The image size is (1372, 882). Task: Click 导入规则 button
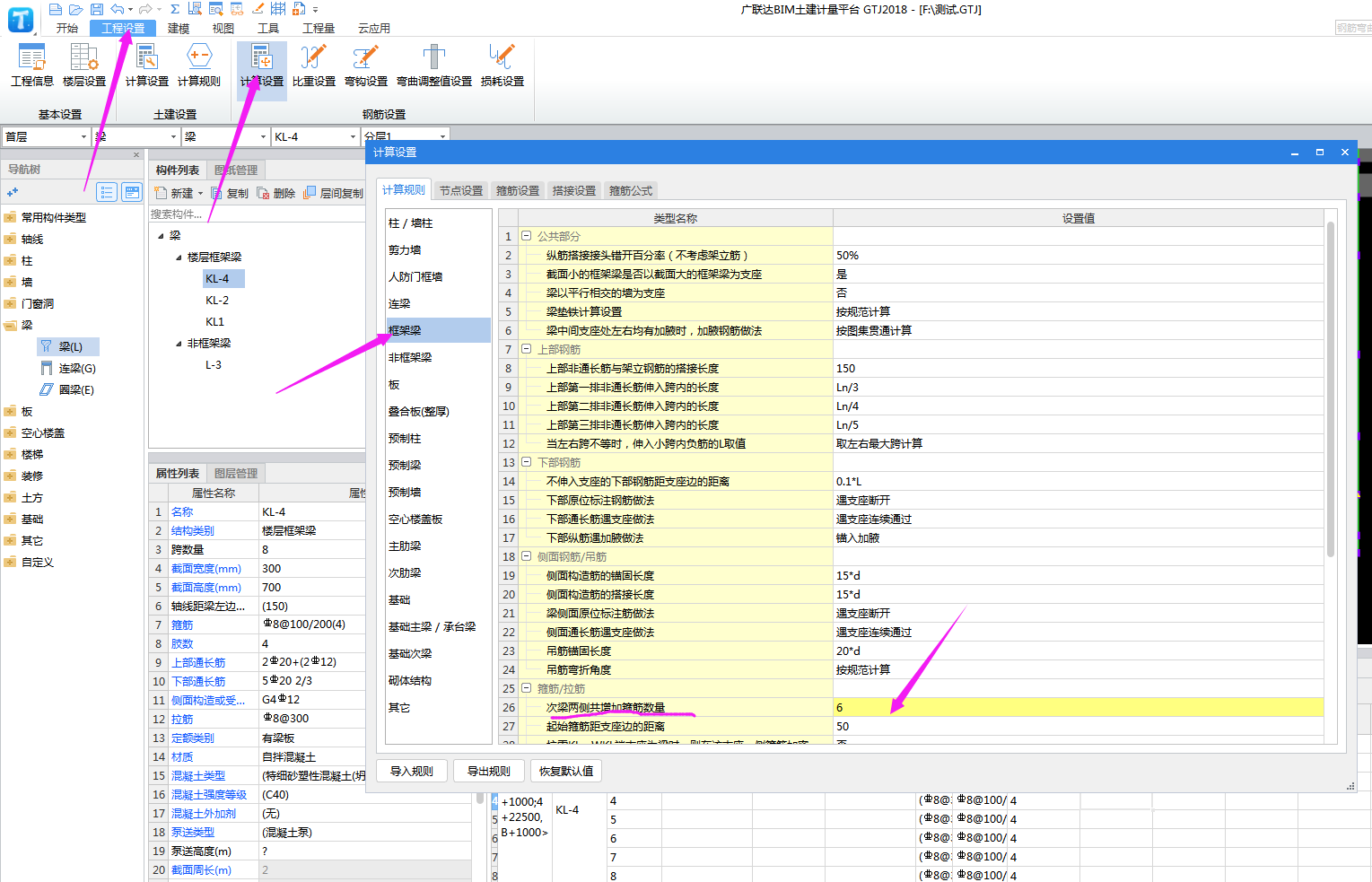tap(412, 771)
